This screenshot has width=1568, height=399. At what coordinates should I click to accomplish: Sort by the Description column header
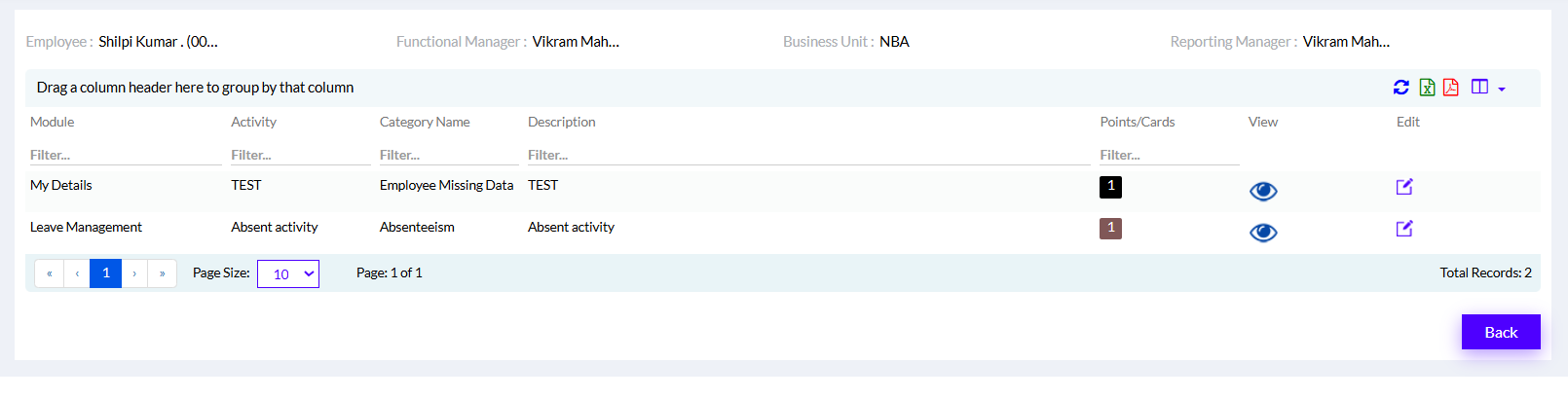coord(562,122)
